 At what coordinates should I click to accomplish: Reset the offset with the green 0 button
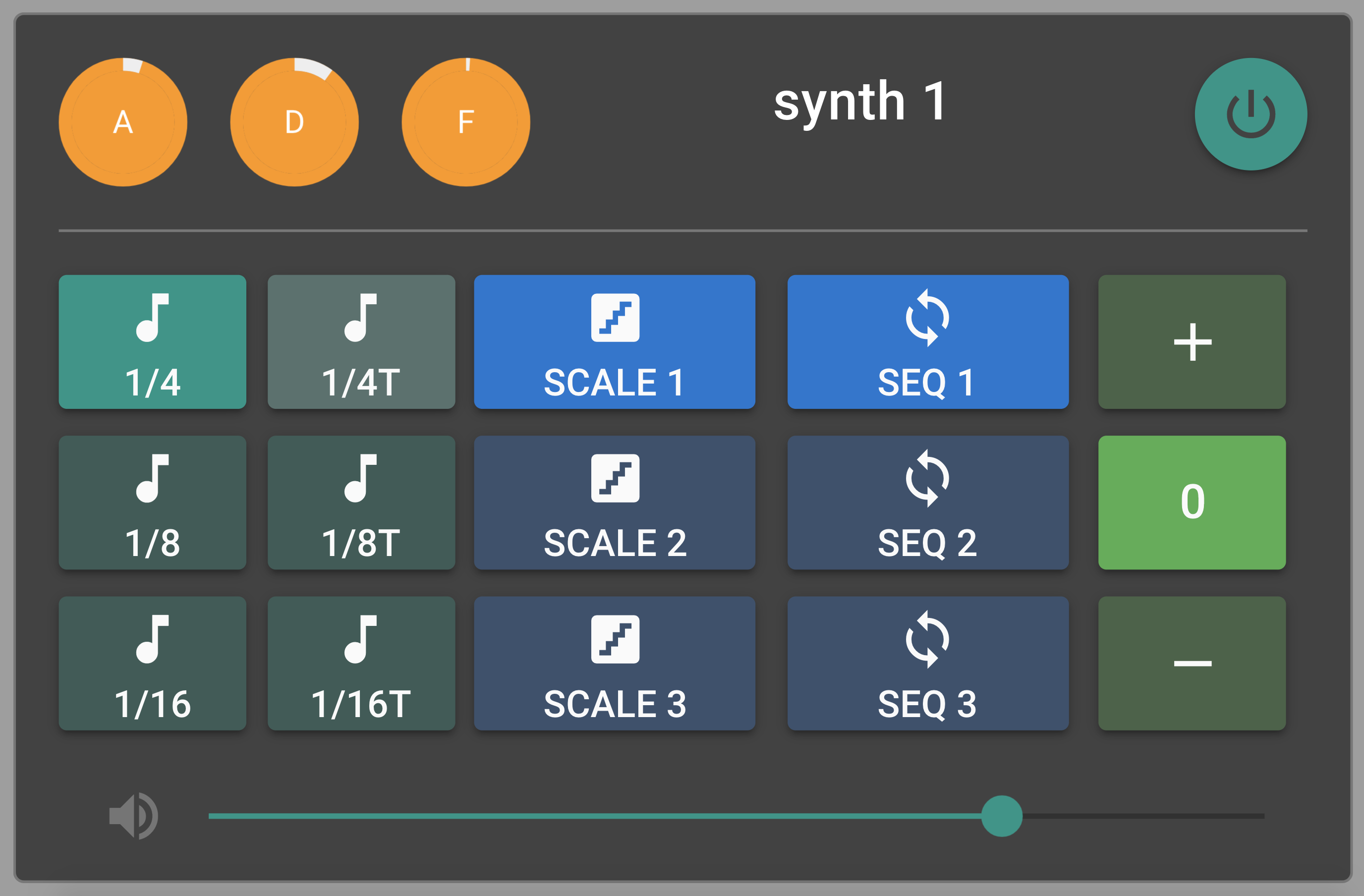[1192, 503]
